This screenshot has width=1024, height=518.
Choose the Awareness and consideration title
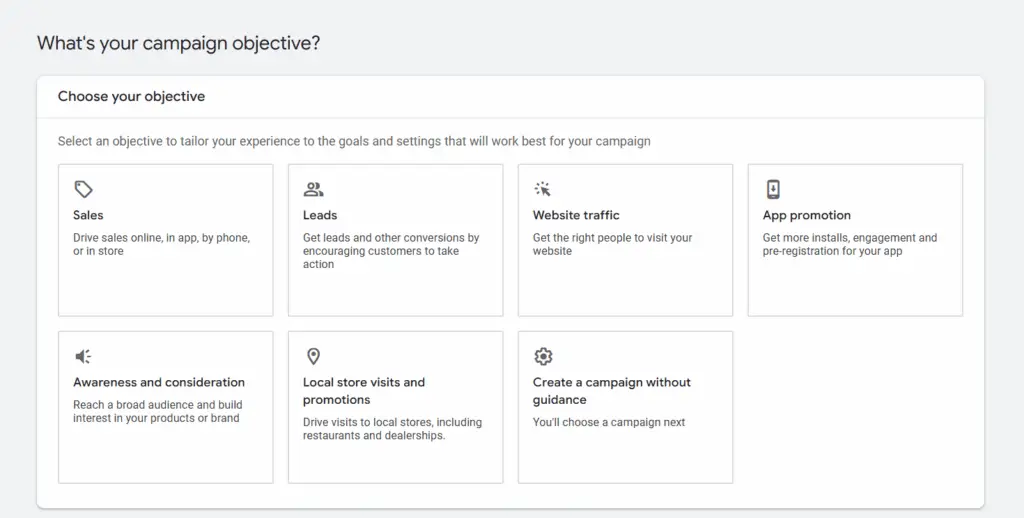tap(158, 382)
